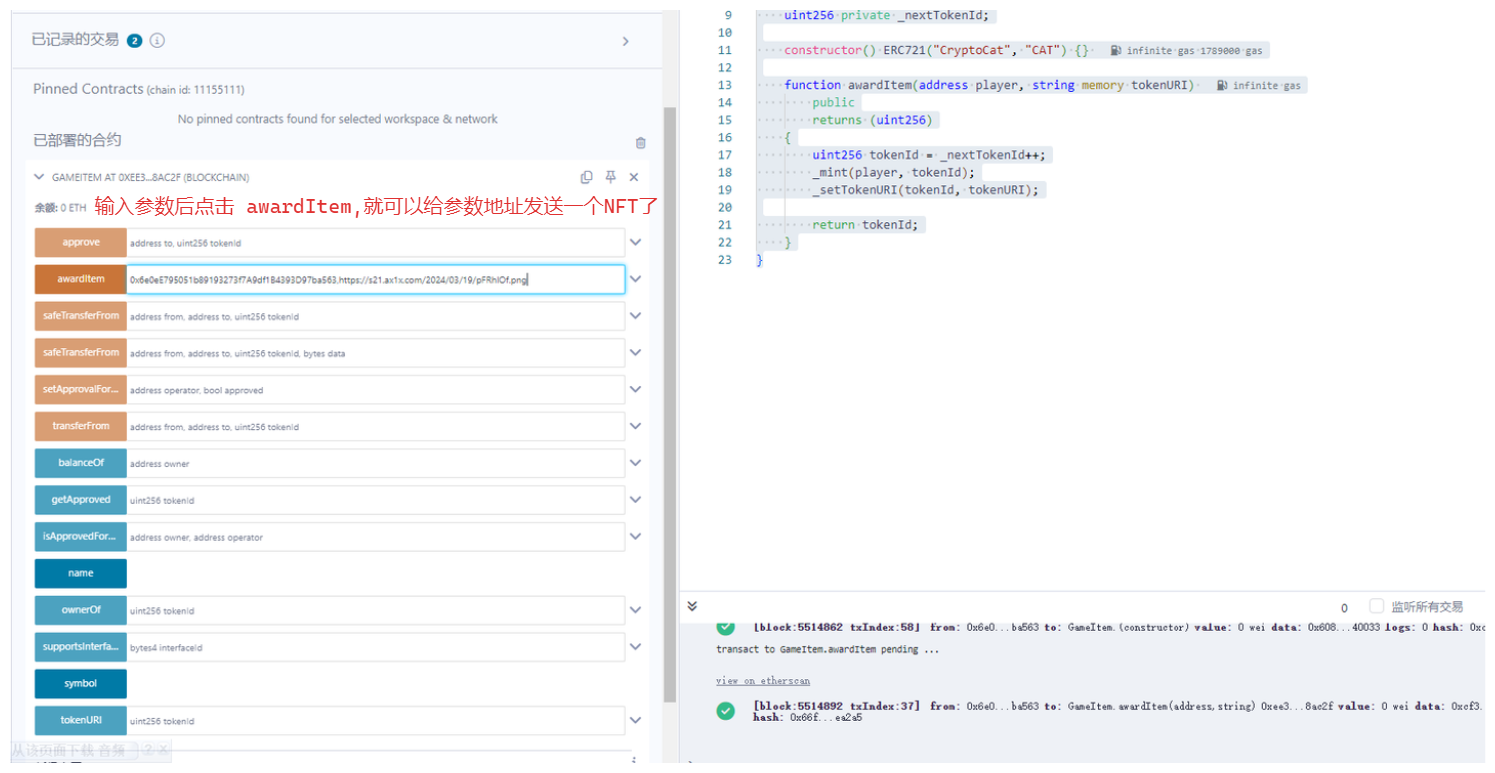Focus the getApproved tokenId input
Screen dimensions: 1495x773
376,500
